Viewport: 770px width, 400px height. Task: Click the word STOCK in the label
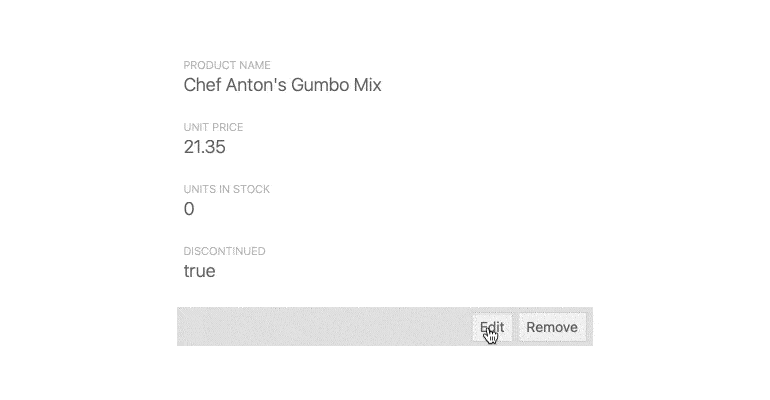click(253, 189)
